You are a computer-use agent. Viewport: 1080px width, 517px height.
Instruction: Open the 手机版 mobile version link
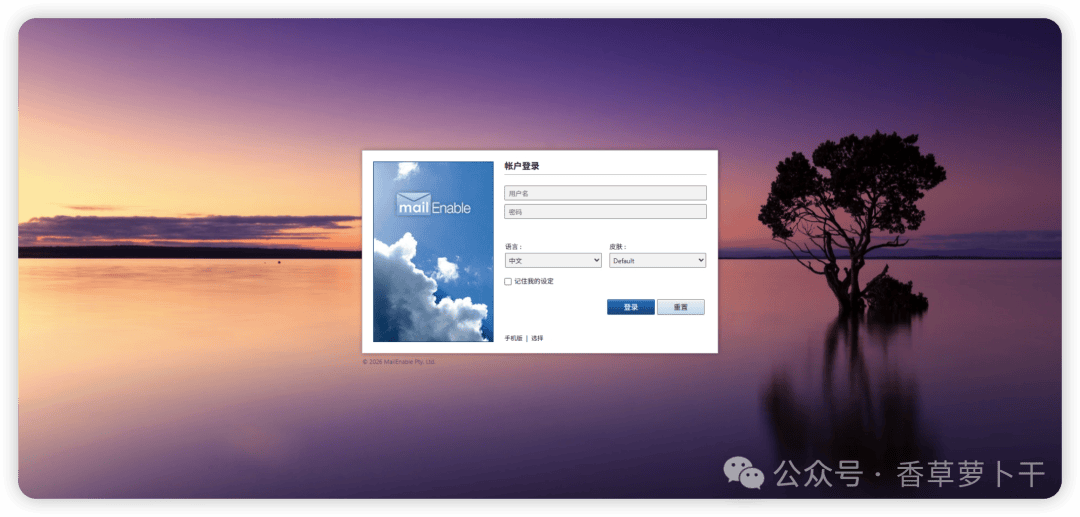pos(514,338)
